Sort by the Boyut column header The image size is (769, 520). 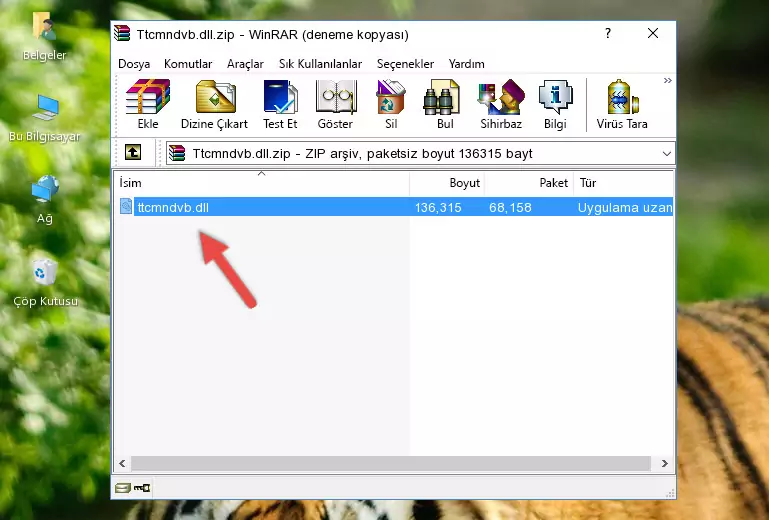(x=447, y=183)
